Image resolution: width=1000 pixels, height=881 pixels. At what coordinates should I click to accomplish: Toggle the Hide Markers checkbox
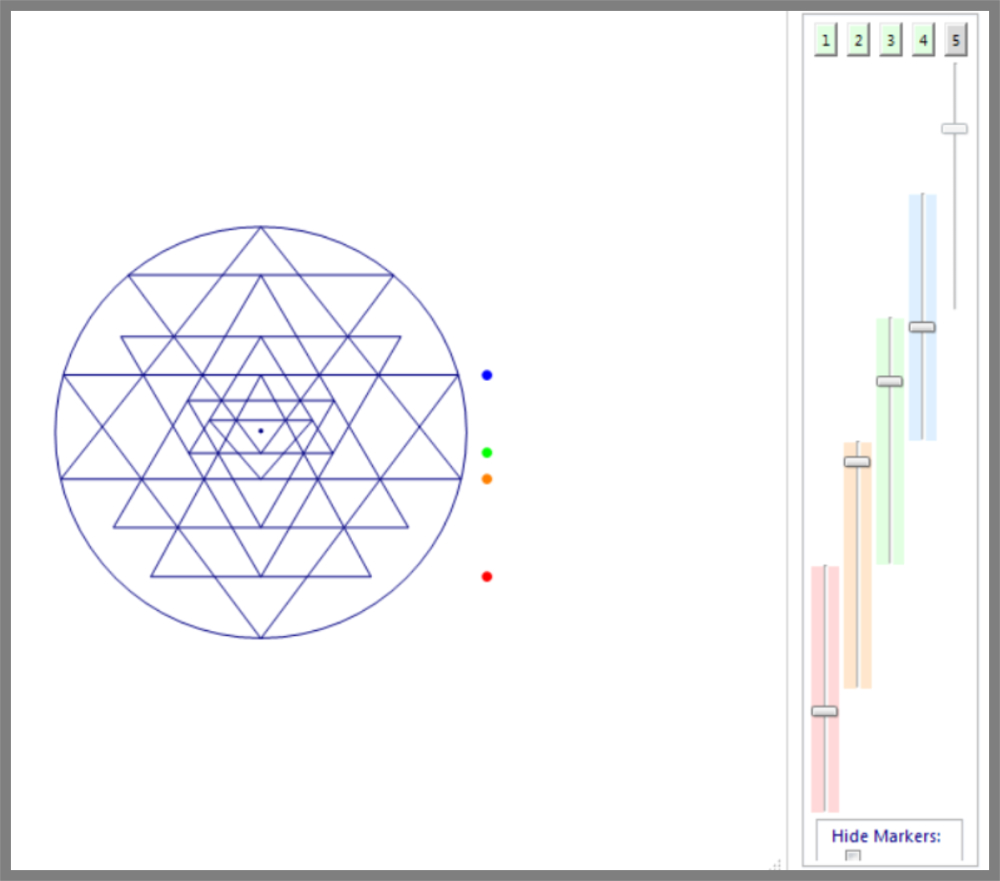853,856
